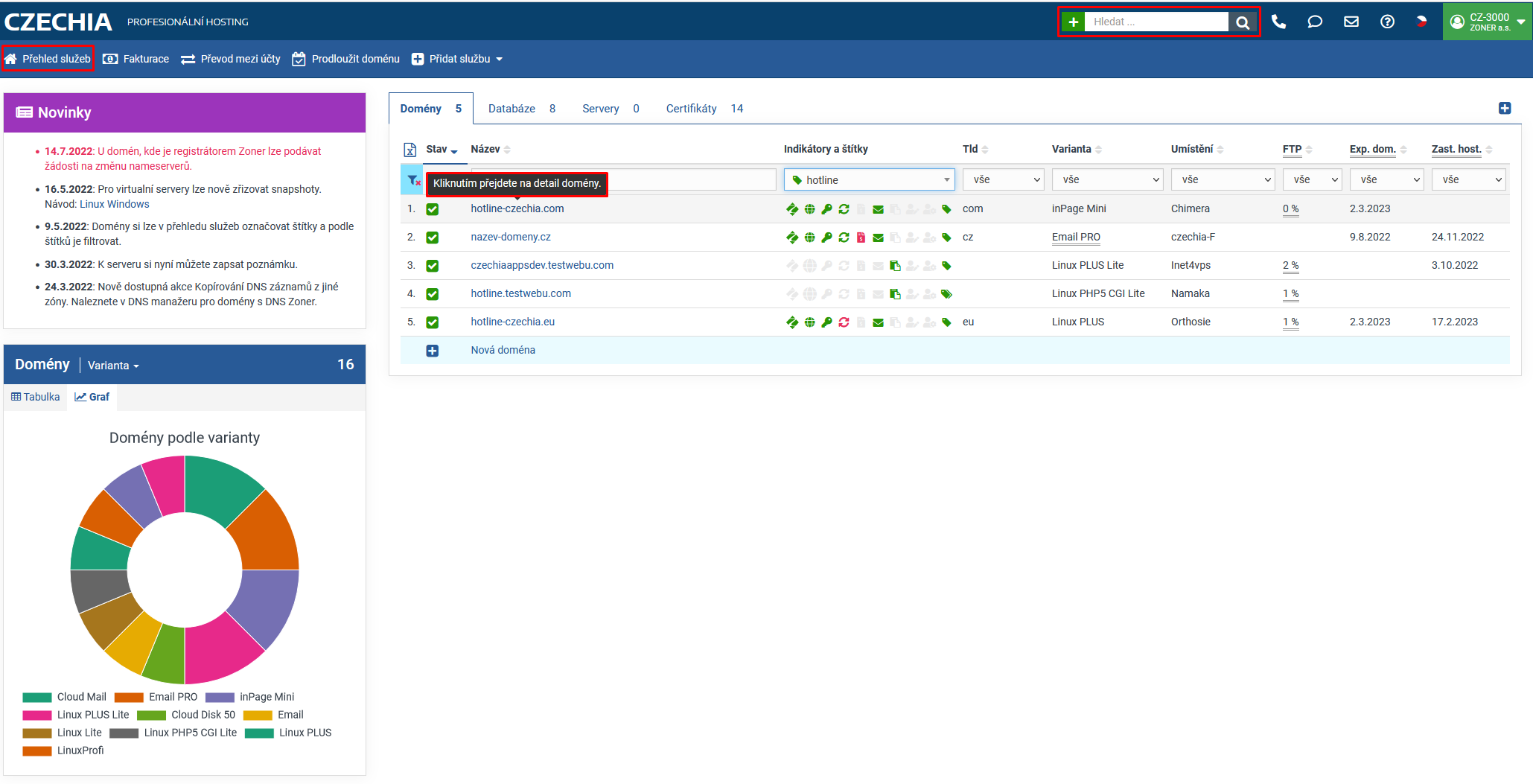Open help via question mark icon

1387,22
